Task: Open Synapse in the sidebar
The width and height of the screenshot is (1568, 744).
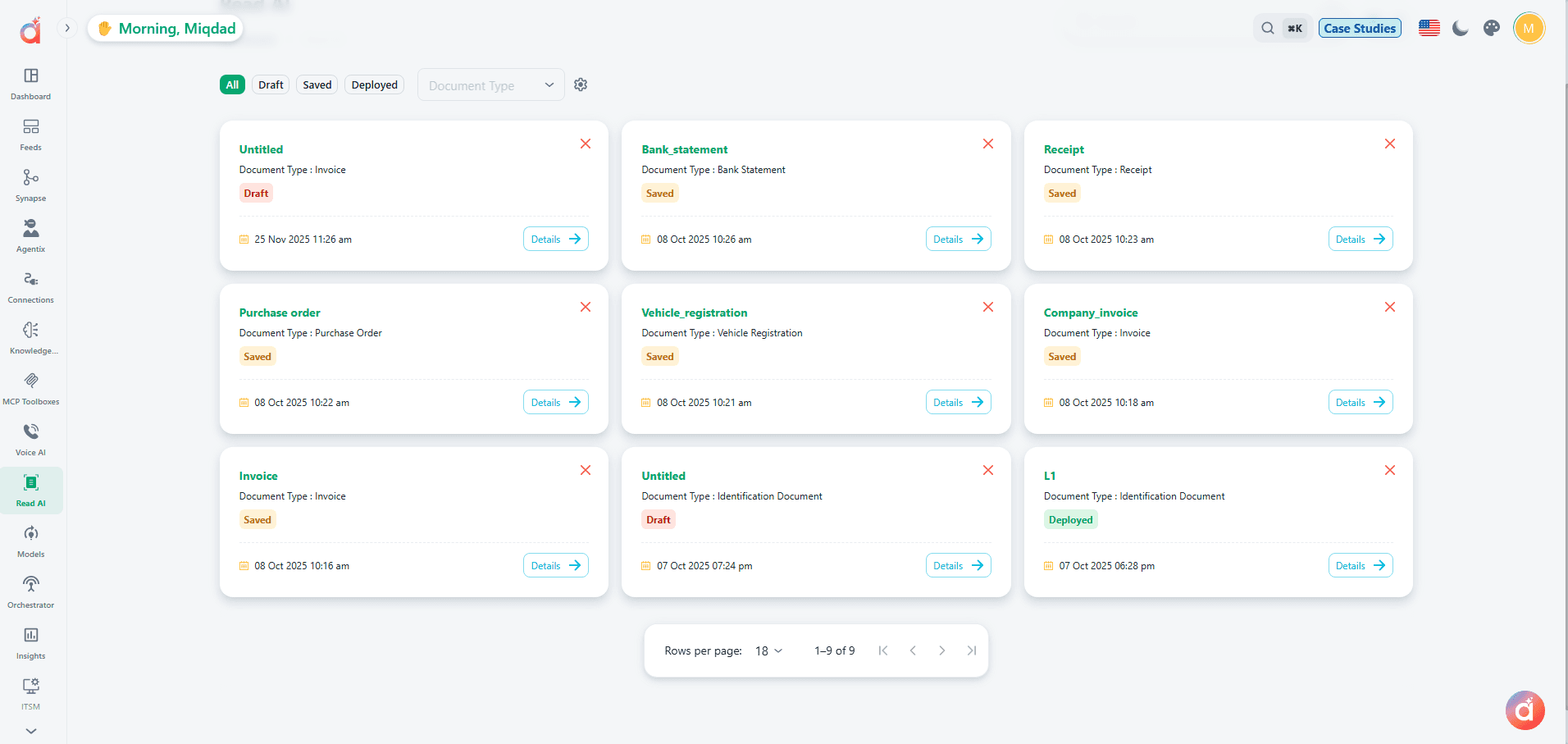Action: (x=31, y=185)
